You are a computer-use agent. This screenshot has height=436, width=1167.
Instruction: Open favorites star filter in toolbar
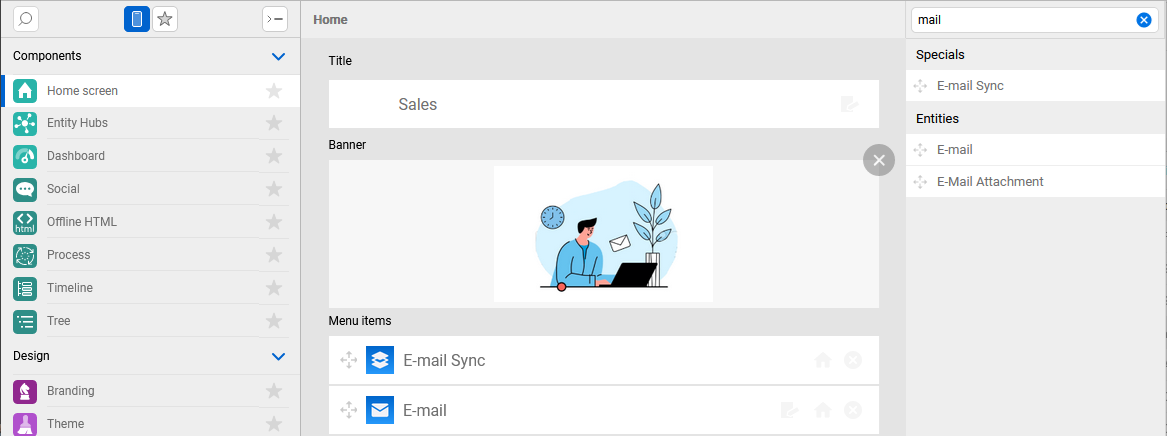165,19
